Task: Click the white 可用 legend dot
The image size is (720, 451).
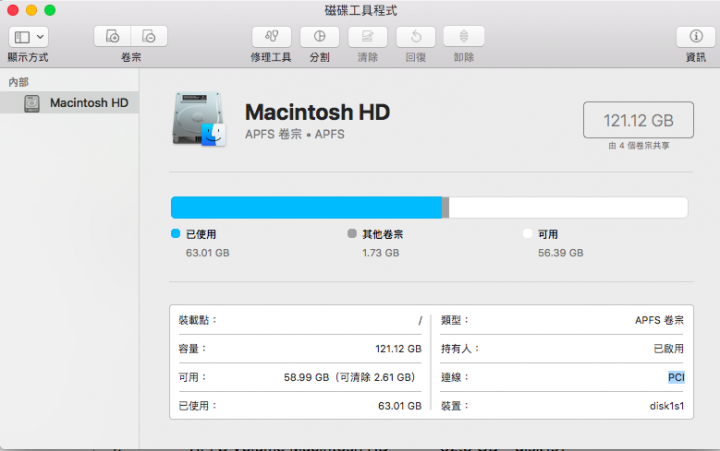Action: (528, 234)
